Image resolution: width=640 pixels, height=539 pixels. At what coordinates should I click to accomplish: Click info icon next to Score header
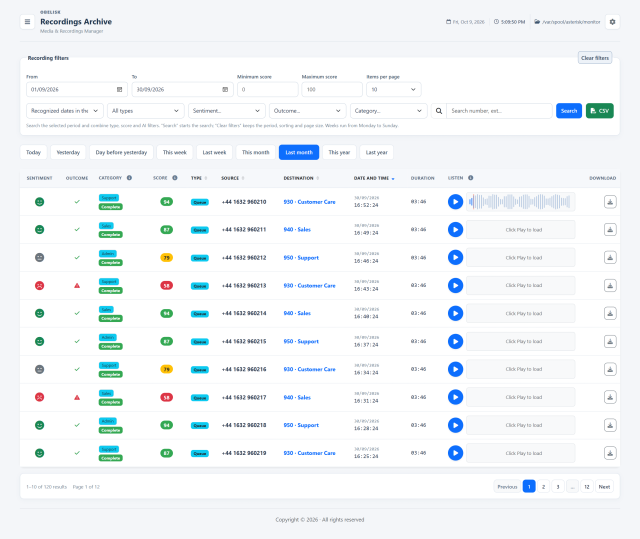pos(175,178)
